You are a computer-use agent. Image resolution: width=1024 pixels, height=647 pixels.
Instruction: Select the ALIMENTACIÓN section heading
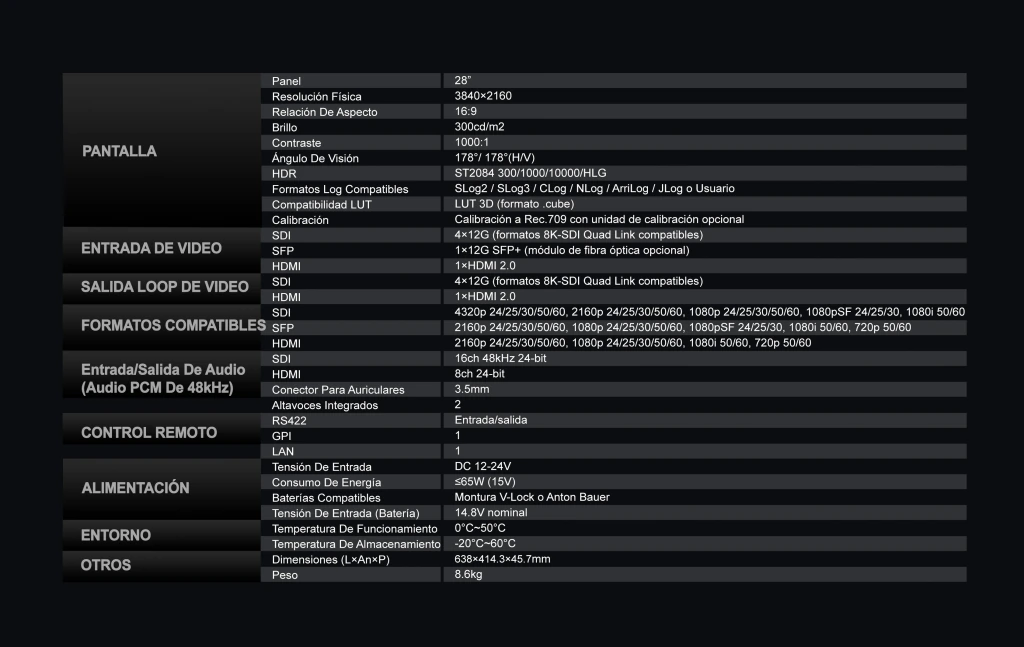pos(135,488)
